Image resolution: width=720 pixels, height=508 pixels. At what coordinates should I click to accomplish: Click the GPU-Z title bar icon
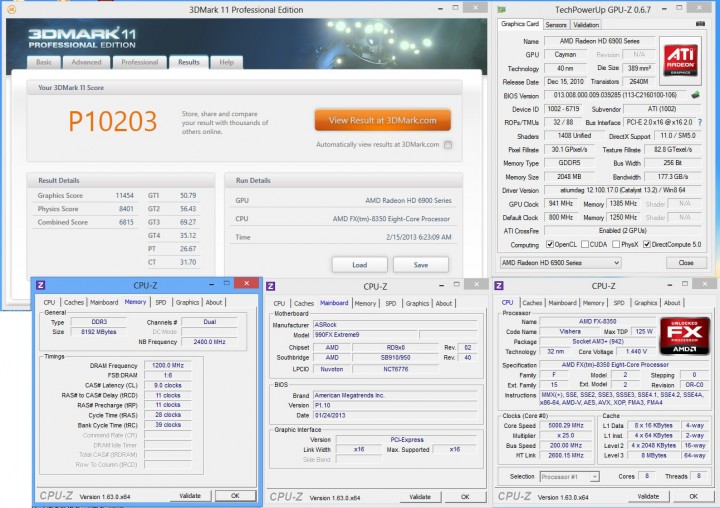(502, 9)
